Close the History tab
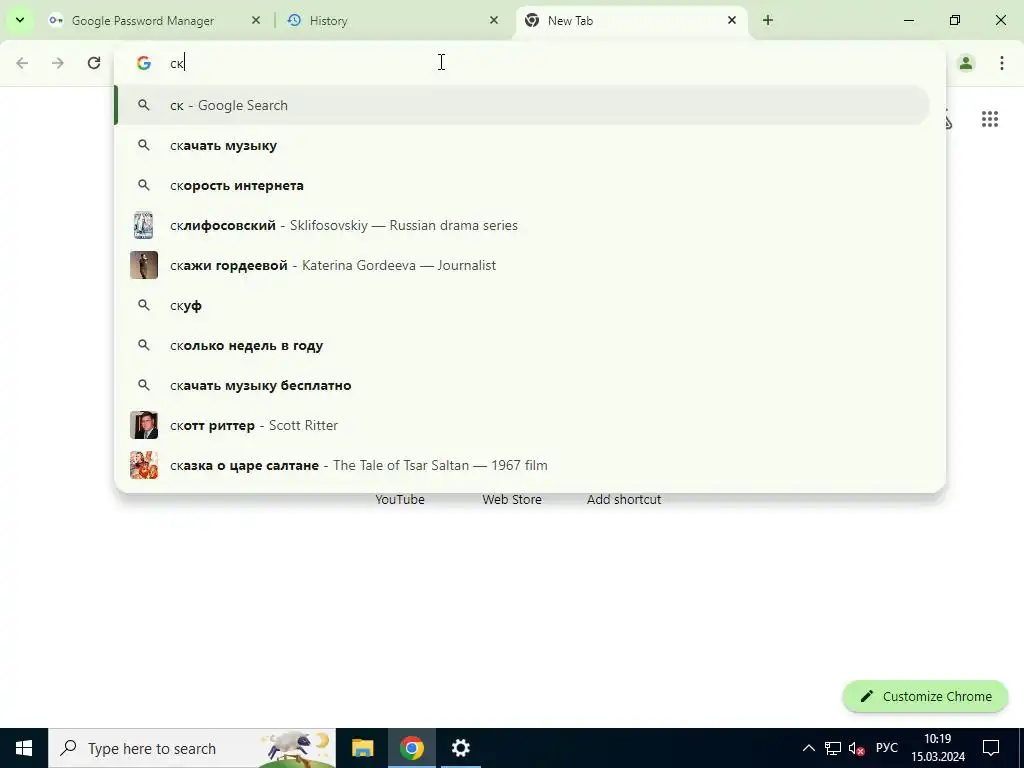Viewport: 1024px width, 768px height. click(494, 20)
